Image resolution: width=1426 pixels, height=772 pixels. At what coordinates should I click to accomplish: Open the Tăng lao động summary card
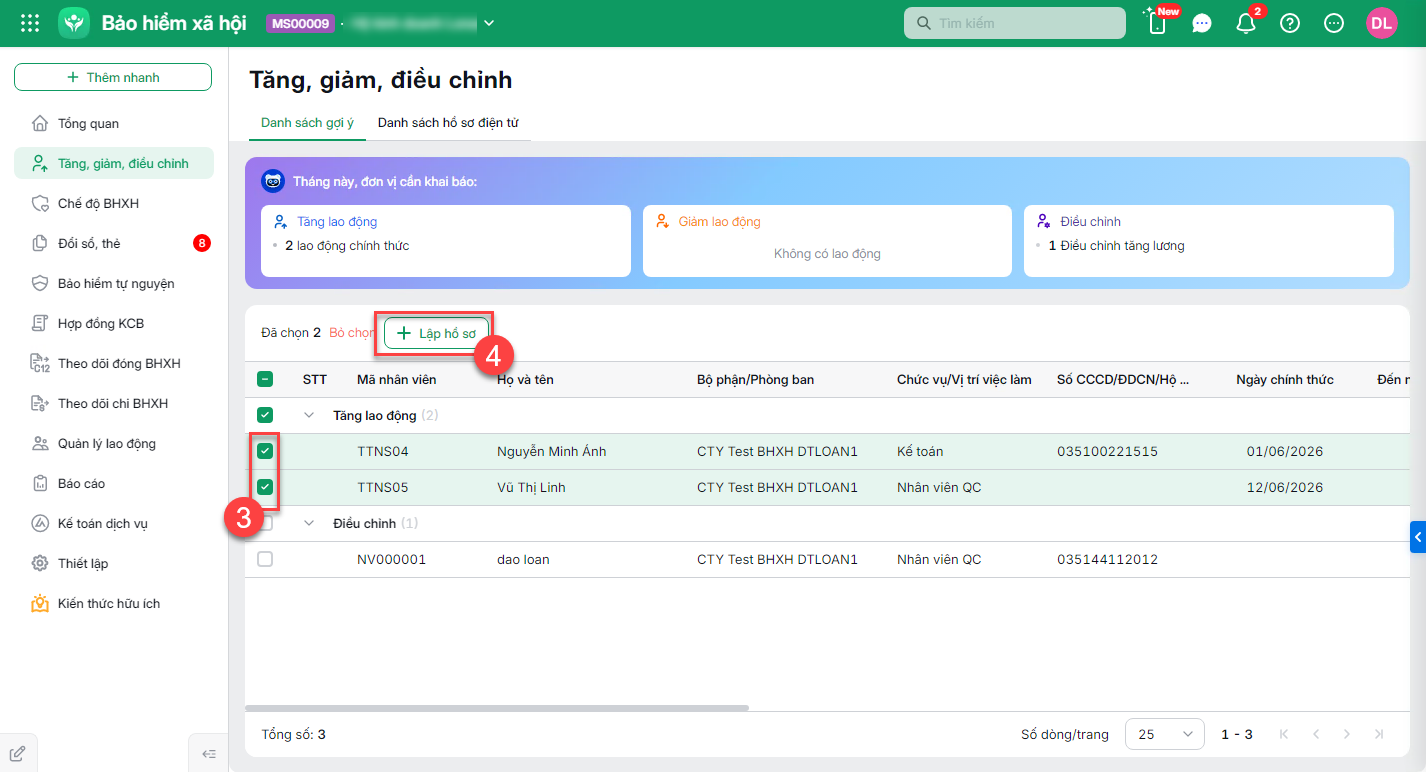[446, 241]
